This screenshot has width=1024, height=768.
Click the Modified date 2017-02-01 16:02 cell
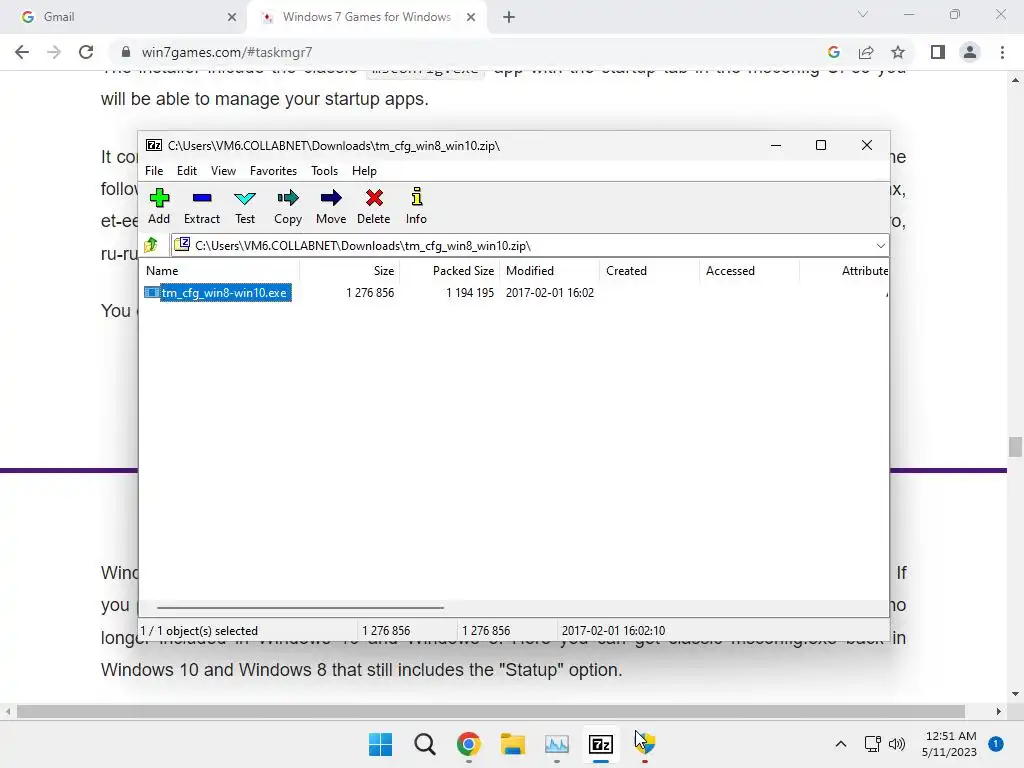click(550, 293)
